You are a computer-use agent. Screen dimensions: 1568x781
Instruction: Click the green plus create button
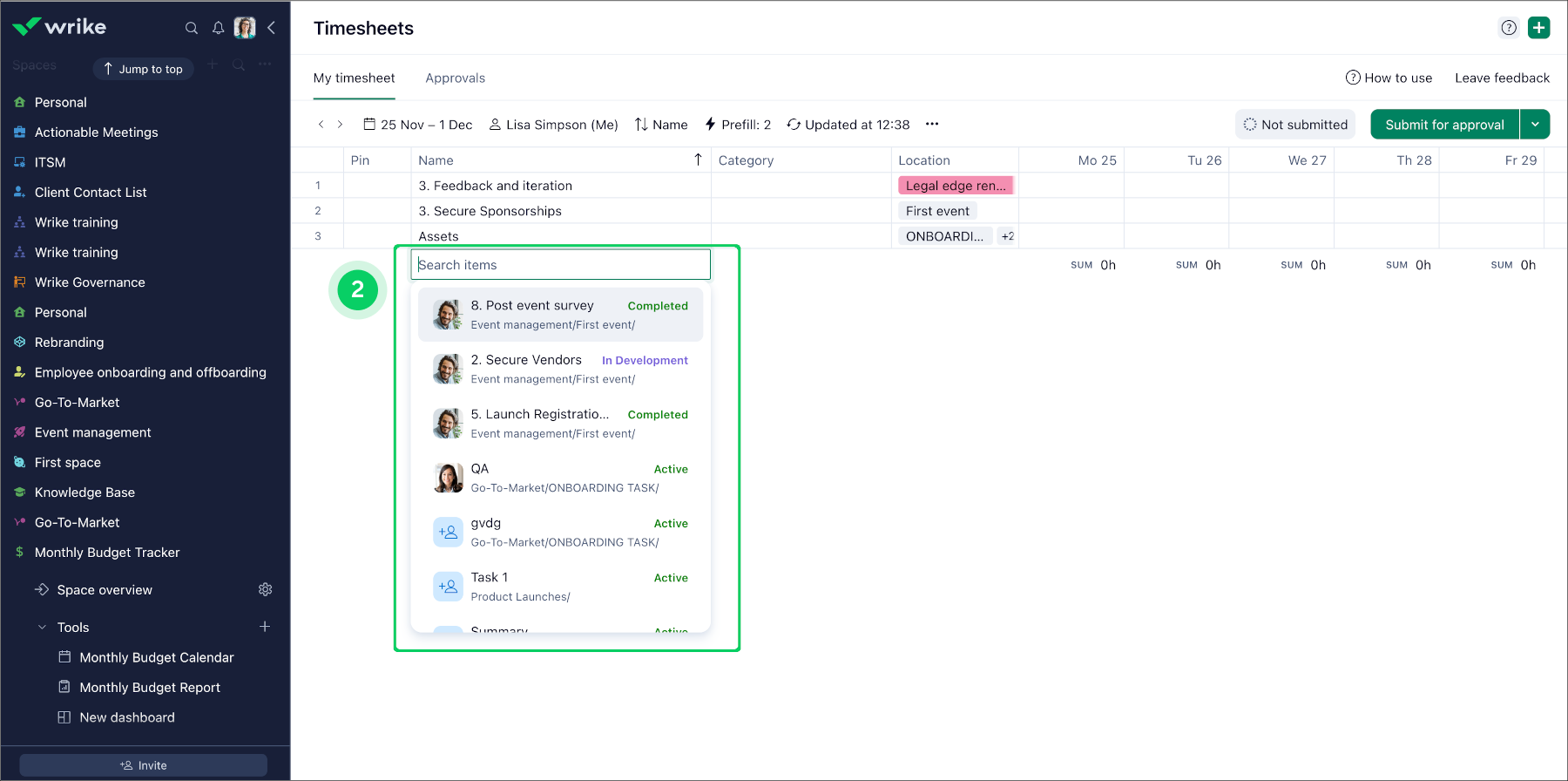click(x=1539, y=28)
